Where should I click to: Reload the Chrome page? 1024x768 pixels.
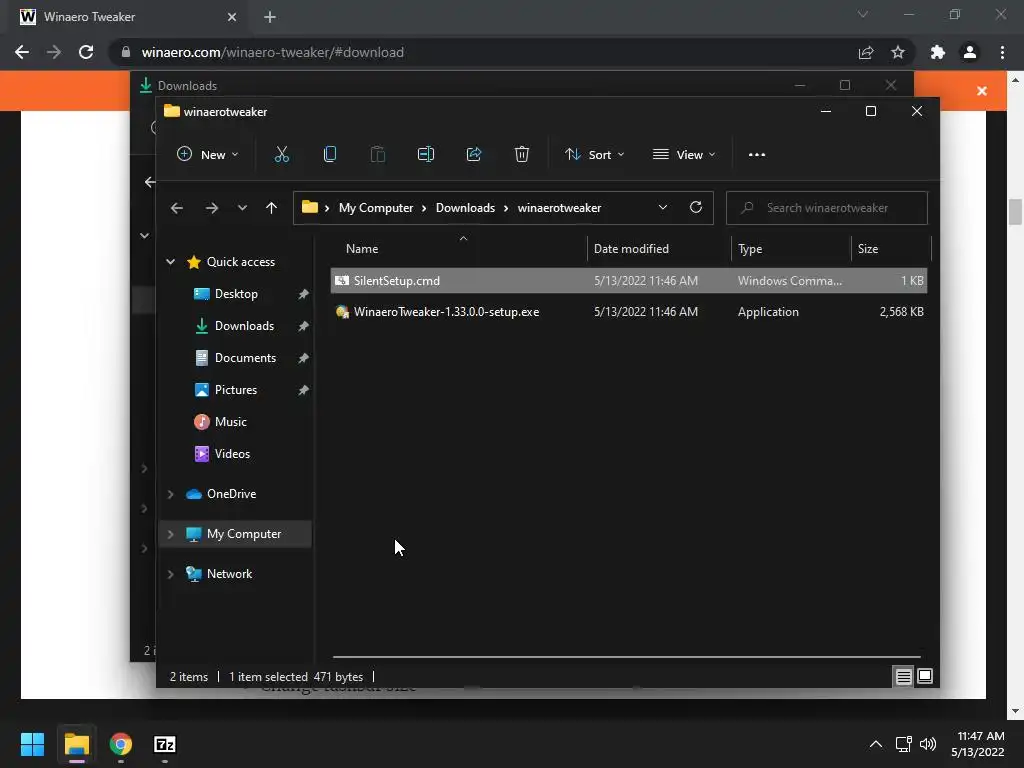pyautogui.click(x=86, y=52)
